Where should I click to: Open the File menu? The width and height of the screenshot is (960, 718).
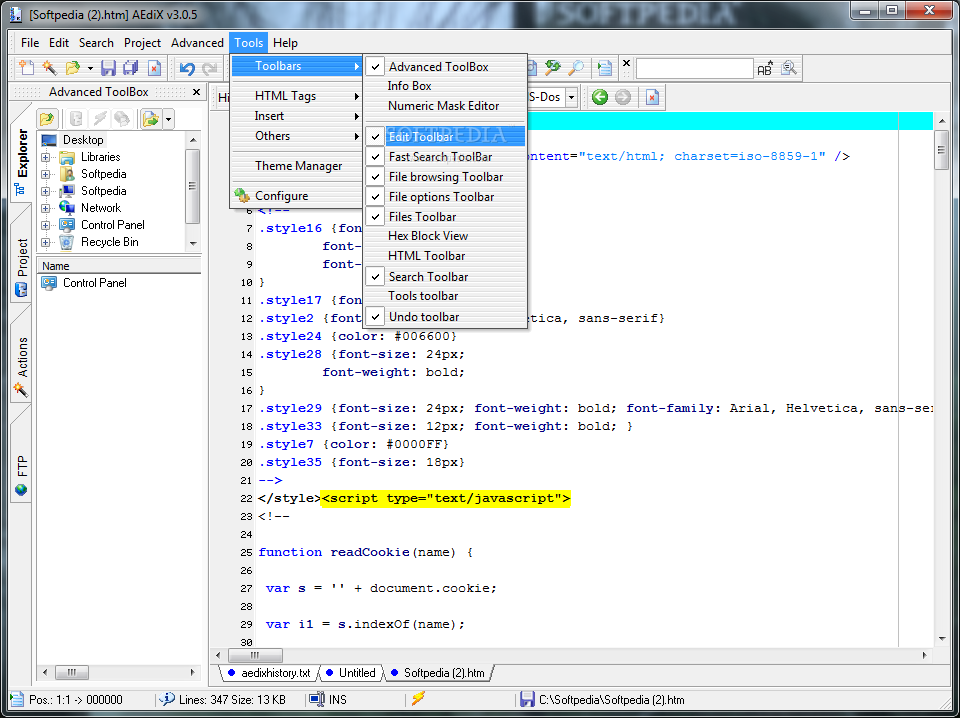[29, 43]
